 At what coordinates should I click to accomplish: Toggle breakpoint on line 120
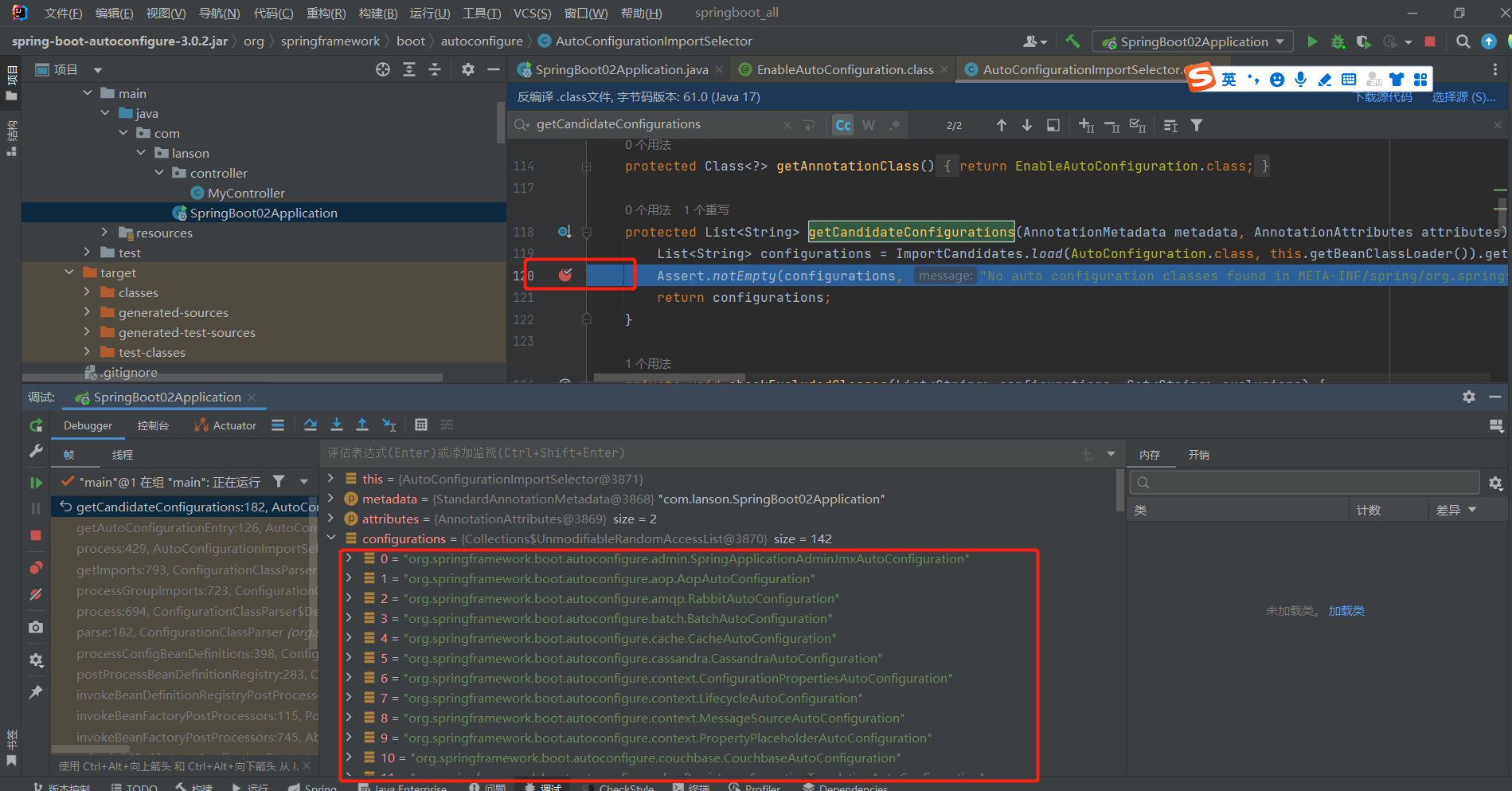pos(565,275)
